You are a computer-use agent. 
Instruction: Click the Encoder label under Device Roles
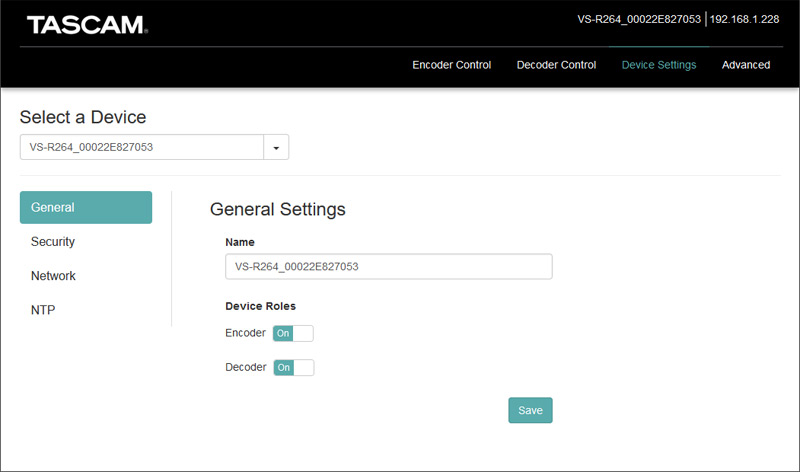coord(245,333)
